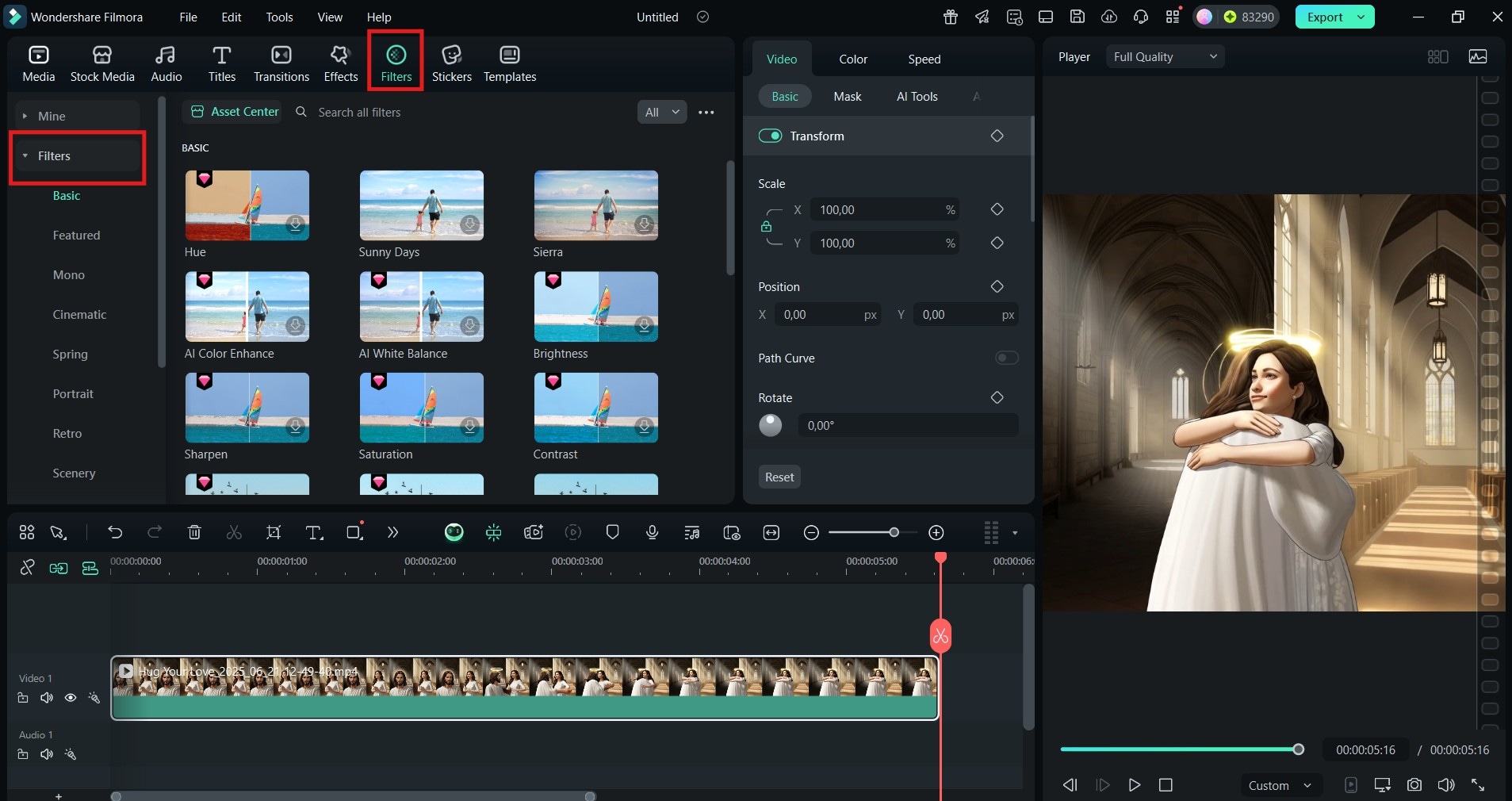Viewport: 1512px width, 801px height.
Task: Play the video in the player
Action: 1135,784
